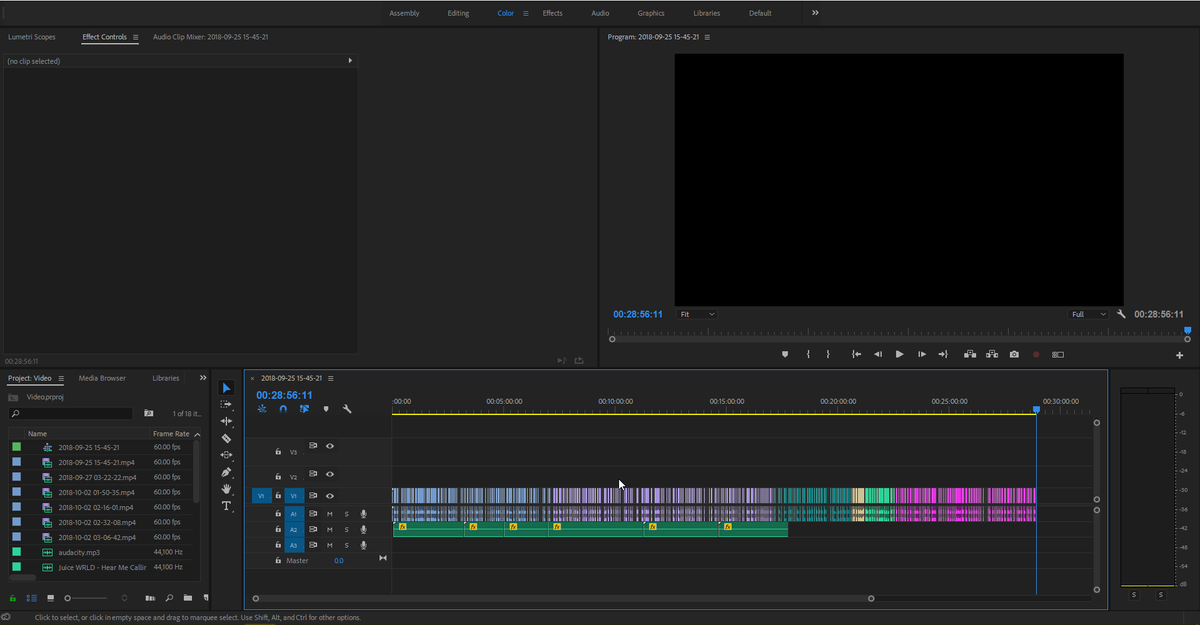The width and height of the screenshot is (1200, 625).
Task: Open the Effect Controls panel menu
Action: click(x=135, y=37)
